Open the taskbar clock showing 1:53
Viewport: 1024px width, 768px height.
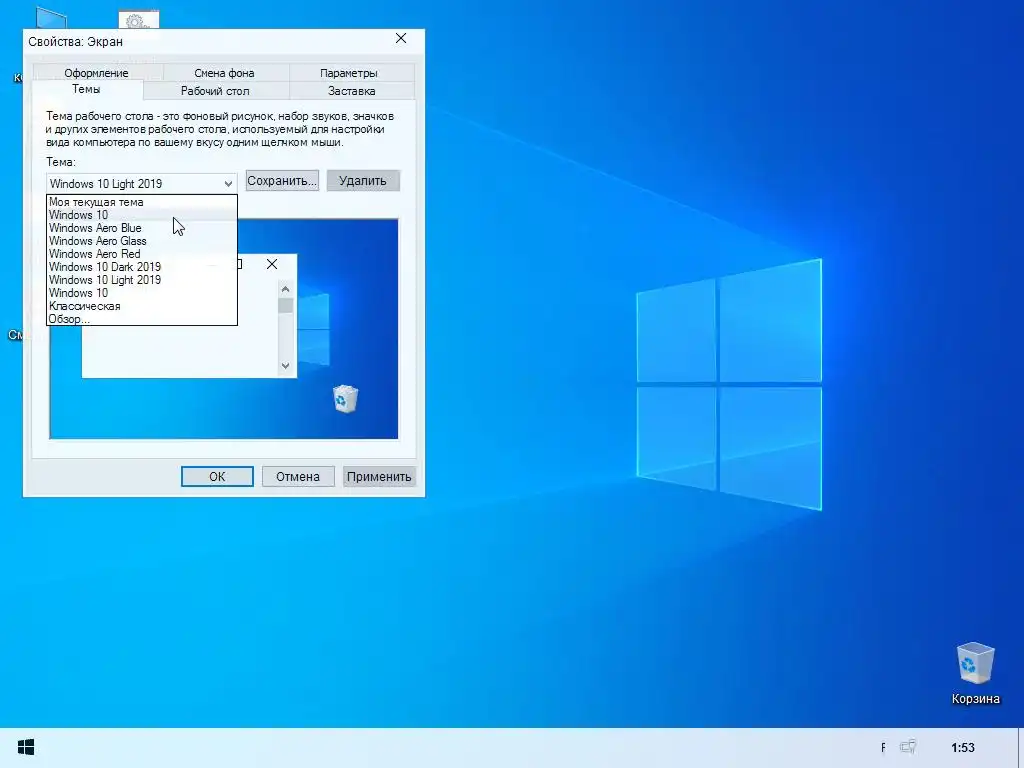click(x=963, y=748)
